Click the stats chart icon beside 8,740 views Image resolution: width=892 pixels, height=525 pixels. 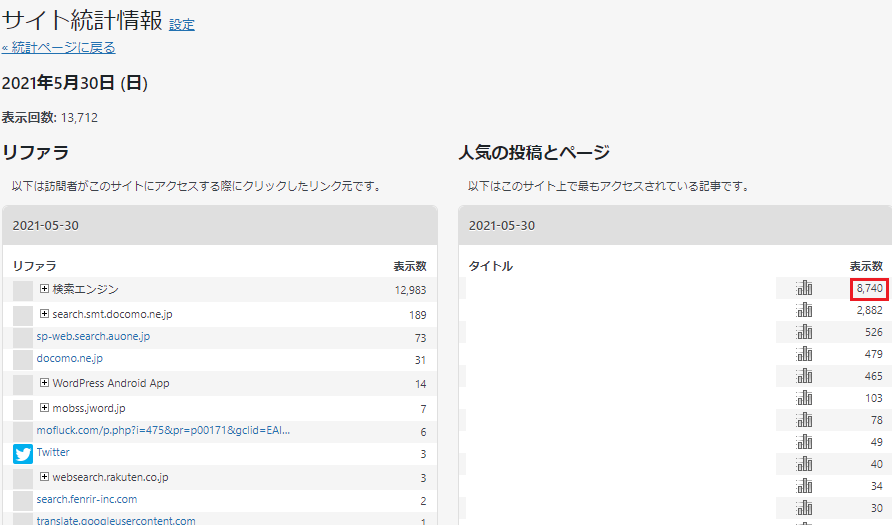[x=804, y=288]
